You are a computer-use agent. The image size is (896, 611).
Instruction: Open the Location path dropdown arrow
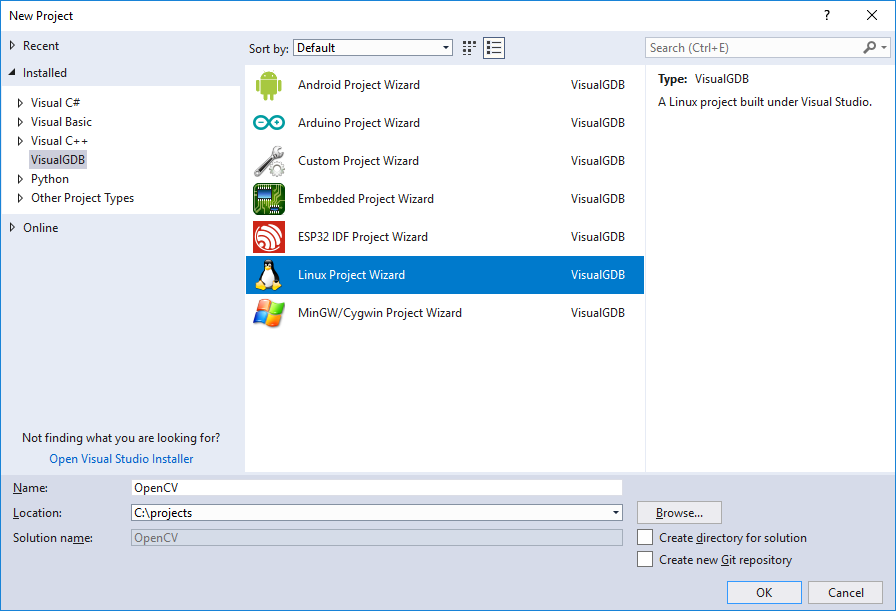[x=615, y=513]
